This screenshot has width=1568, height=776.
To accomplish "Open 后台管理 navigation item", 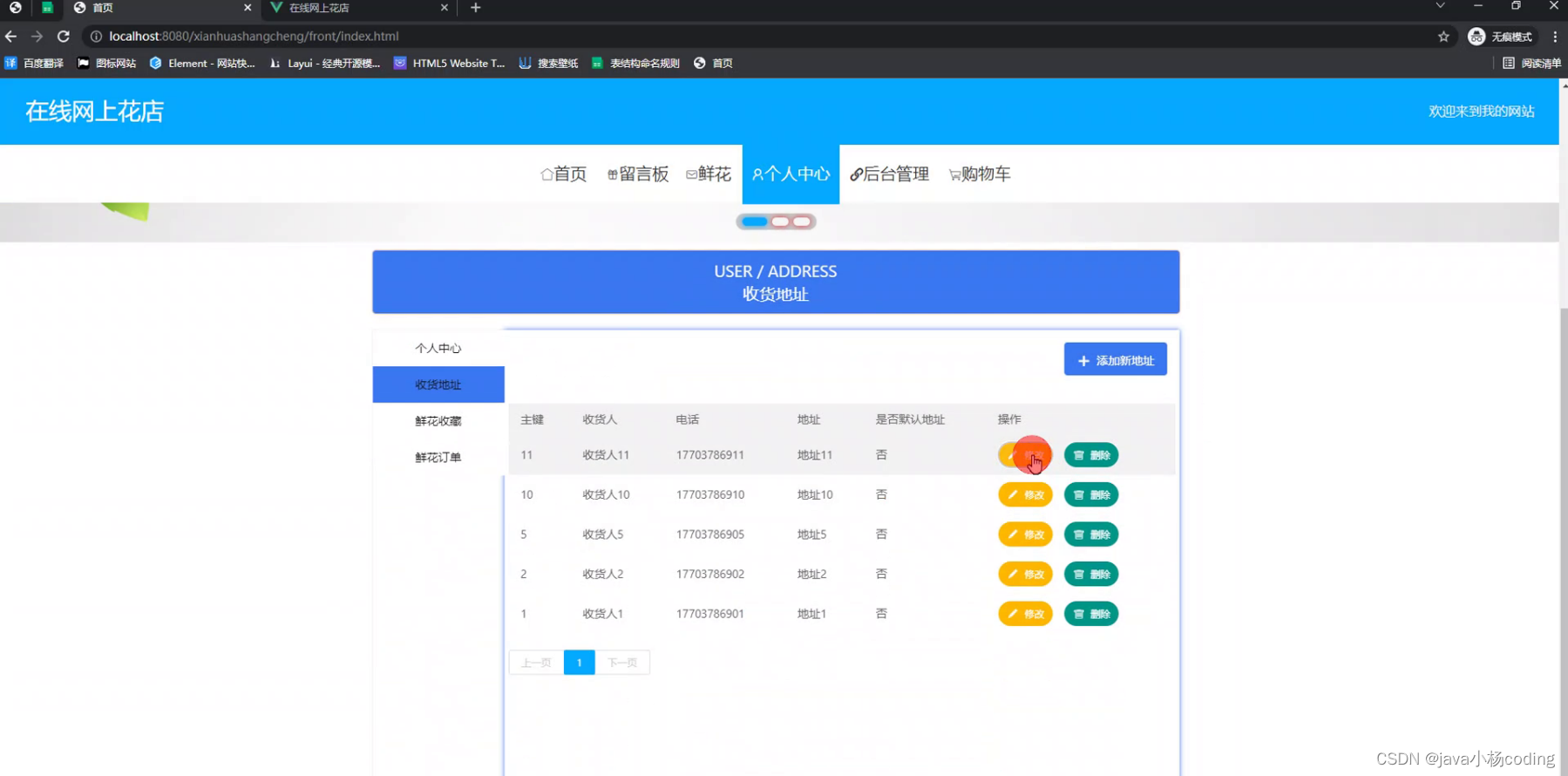I will (890, 174).
